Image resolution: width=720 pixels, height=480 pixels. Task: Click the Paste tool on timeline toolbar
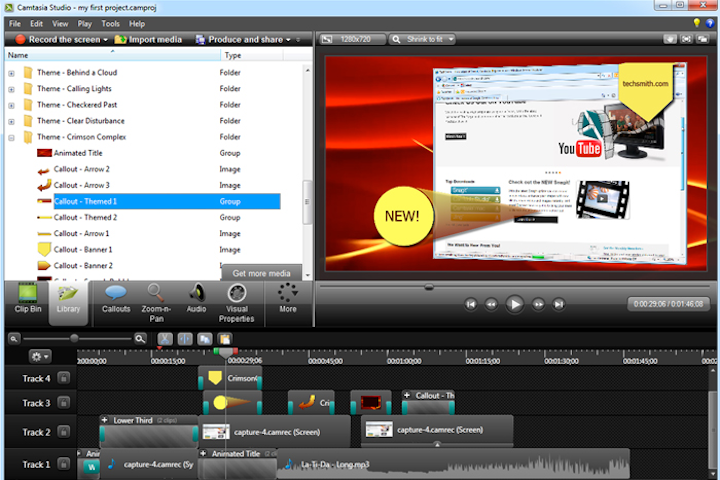(x=225, y=339)
